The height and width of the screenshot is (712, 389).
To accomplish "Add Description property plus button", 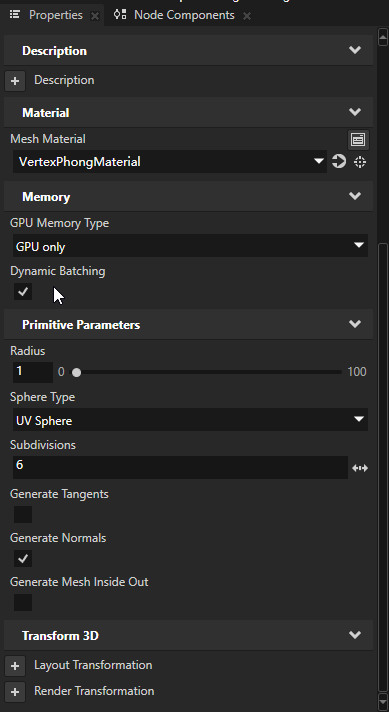I will (x=15, y=81).
